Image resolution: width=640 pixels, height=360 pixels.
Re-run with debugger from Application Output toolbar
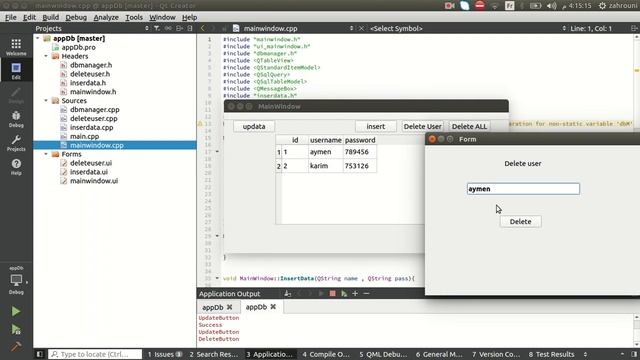coord(344,293)
